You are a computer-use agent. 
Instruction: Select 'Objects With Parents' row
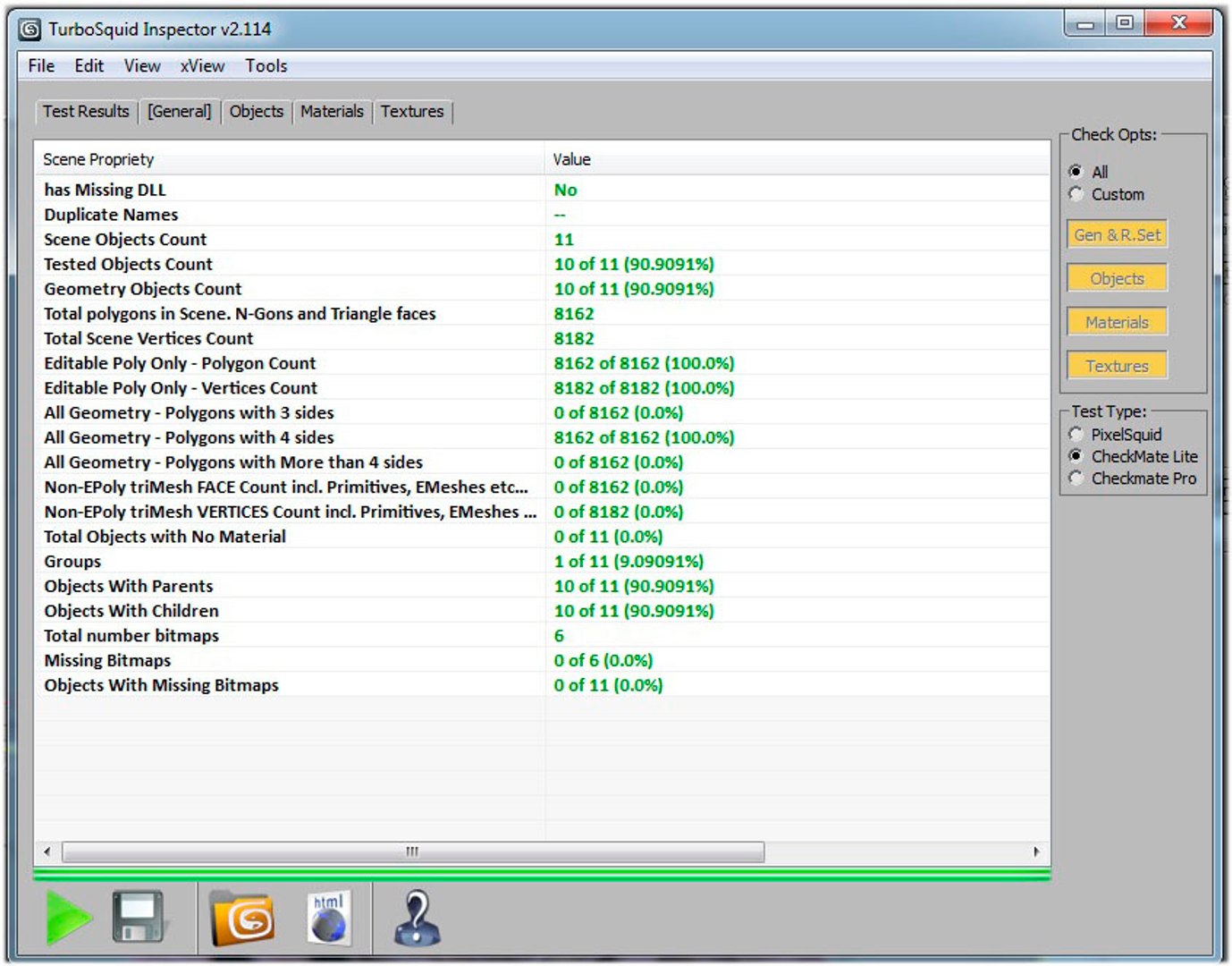(542, 586)
